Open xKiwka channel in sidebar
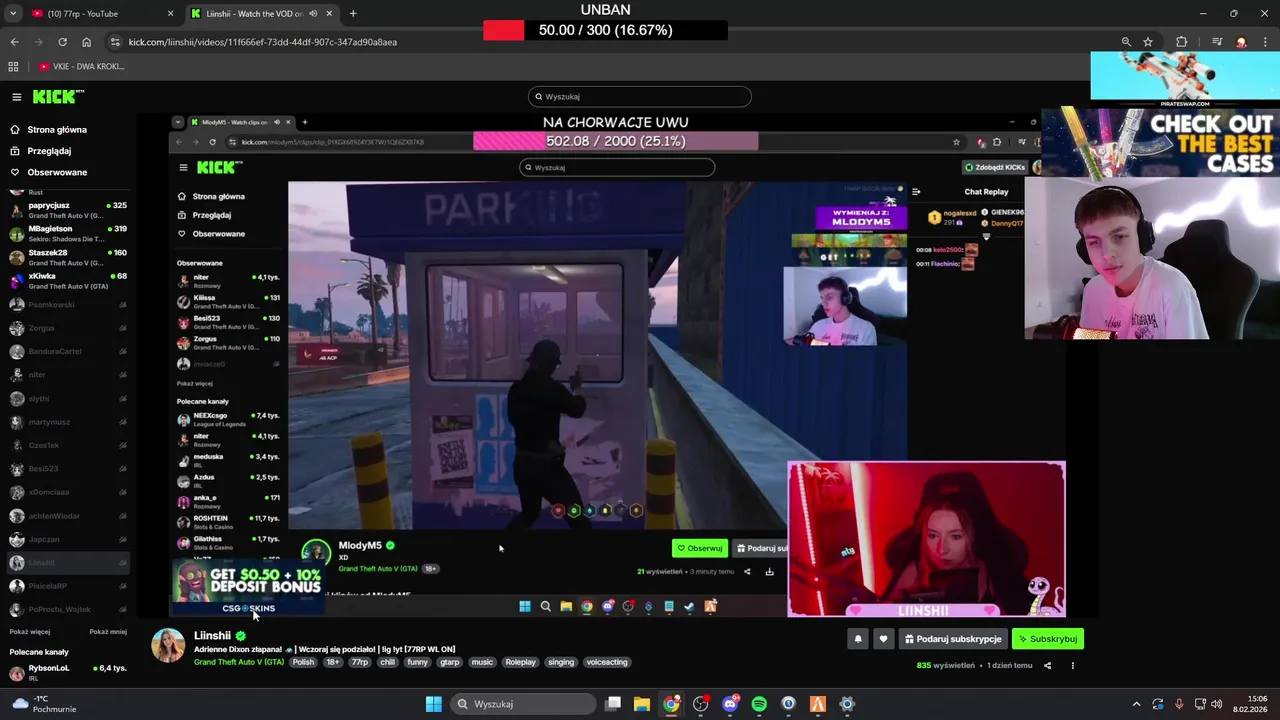Image resolution: width=1280 pixels, height=720 pixels. 68,281
